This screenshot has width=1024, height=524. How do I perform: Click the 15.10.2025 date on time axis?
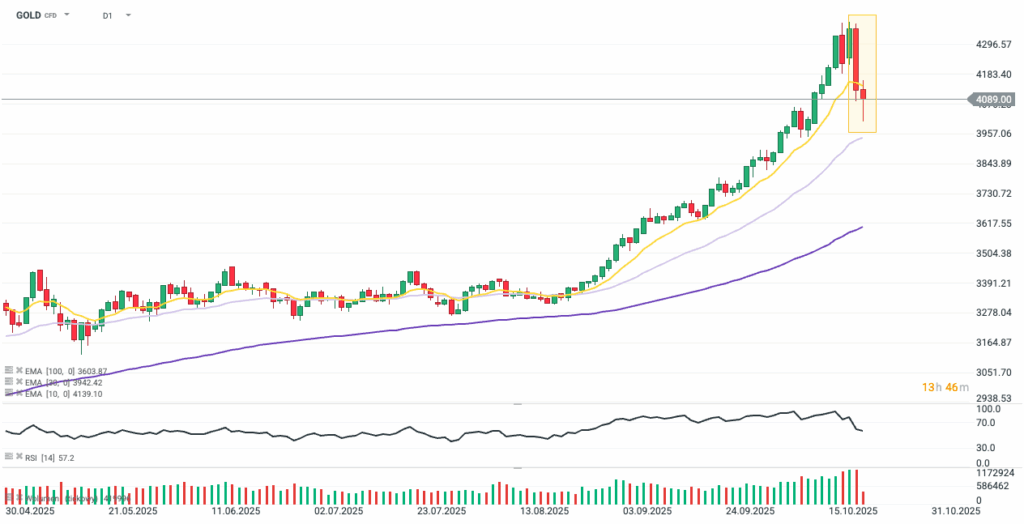(x=853, y=511)
